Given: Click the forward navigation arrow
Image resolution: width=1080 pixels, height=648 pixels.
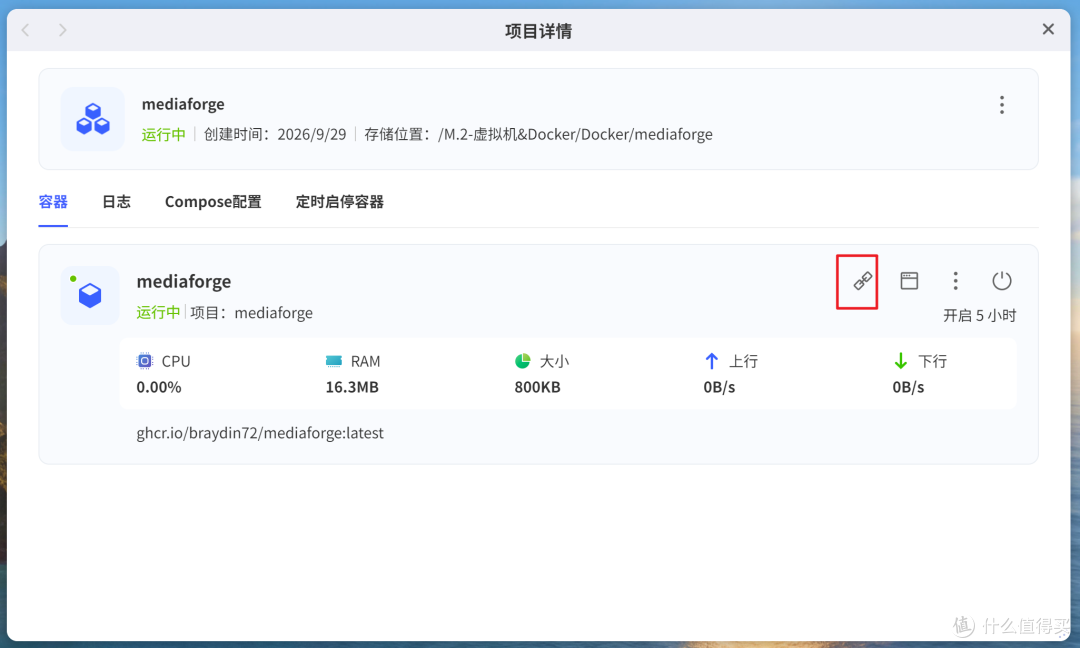Looking at the screenshot, I should (63, 30).
